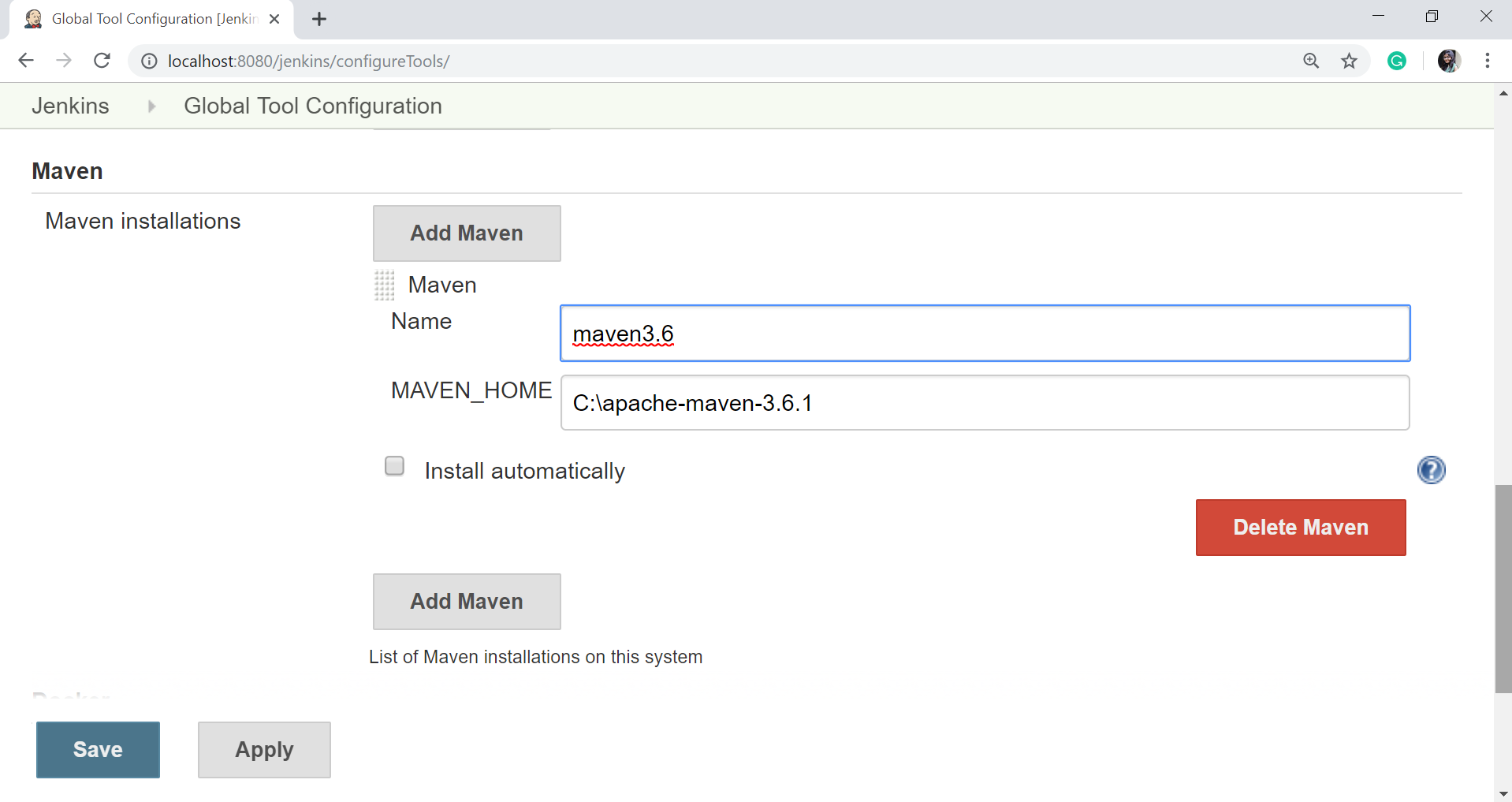Minimize the browser window
Image resolution: width=1512 pixels, height=802 pixels.
[1379, 17]
